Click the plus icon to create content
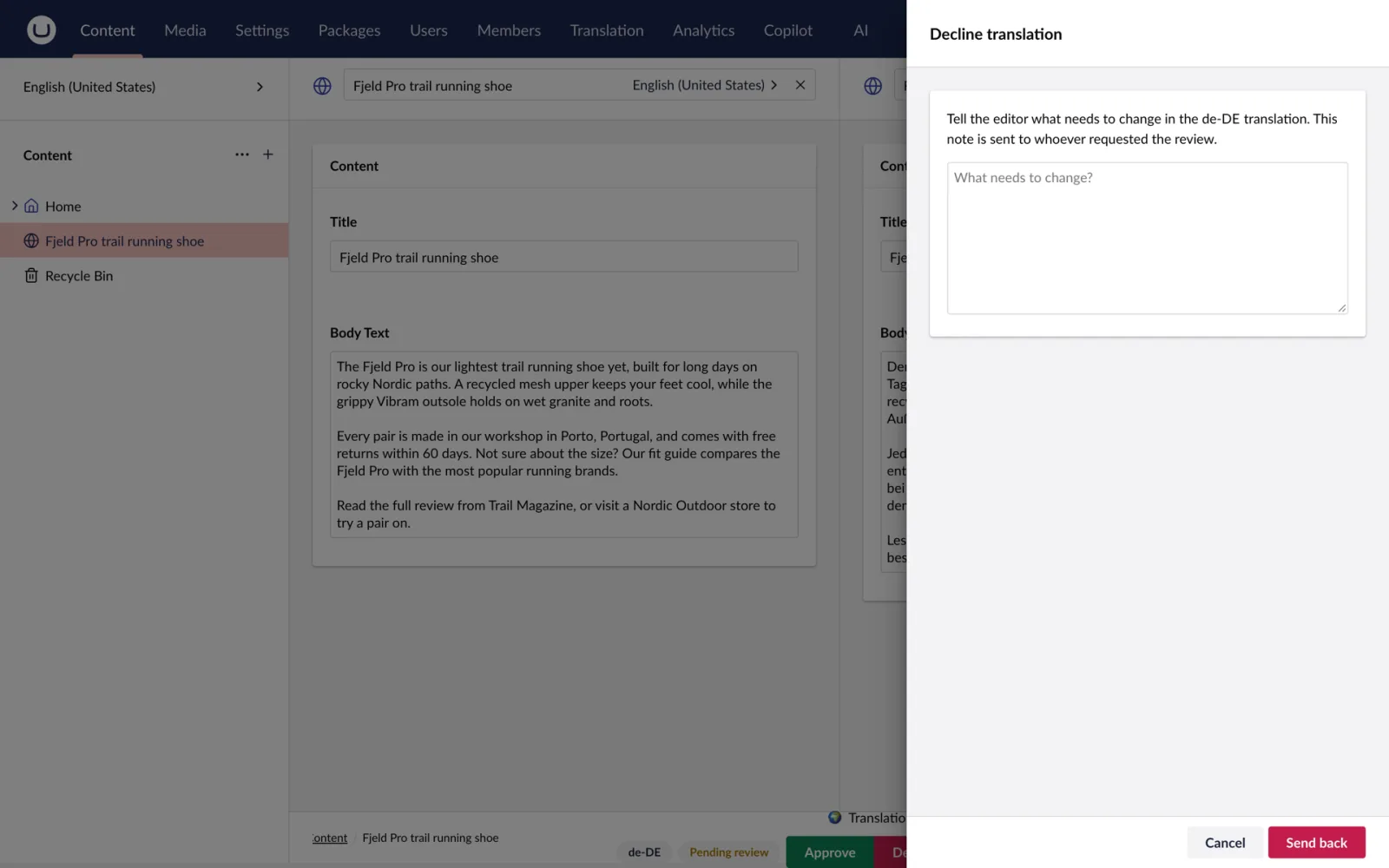The height and width of the screenshot is (868, 1389). pos(268,155)
